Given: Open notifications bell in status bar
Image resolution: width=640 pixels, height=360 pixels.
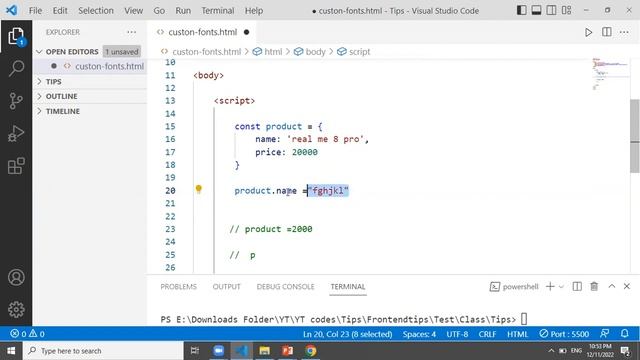Looking at the screenshot, I should tap(624, 334).
